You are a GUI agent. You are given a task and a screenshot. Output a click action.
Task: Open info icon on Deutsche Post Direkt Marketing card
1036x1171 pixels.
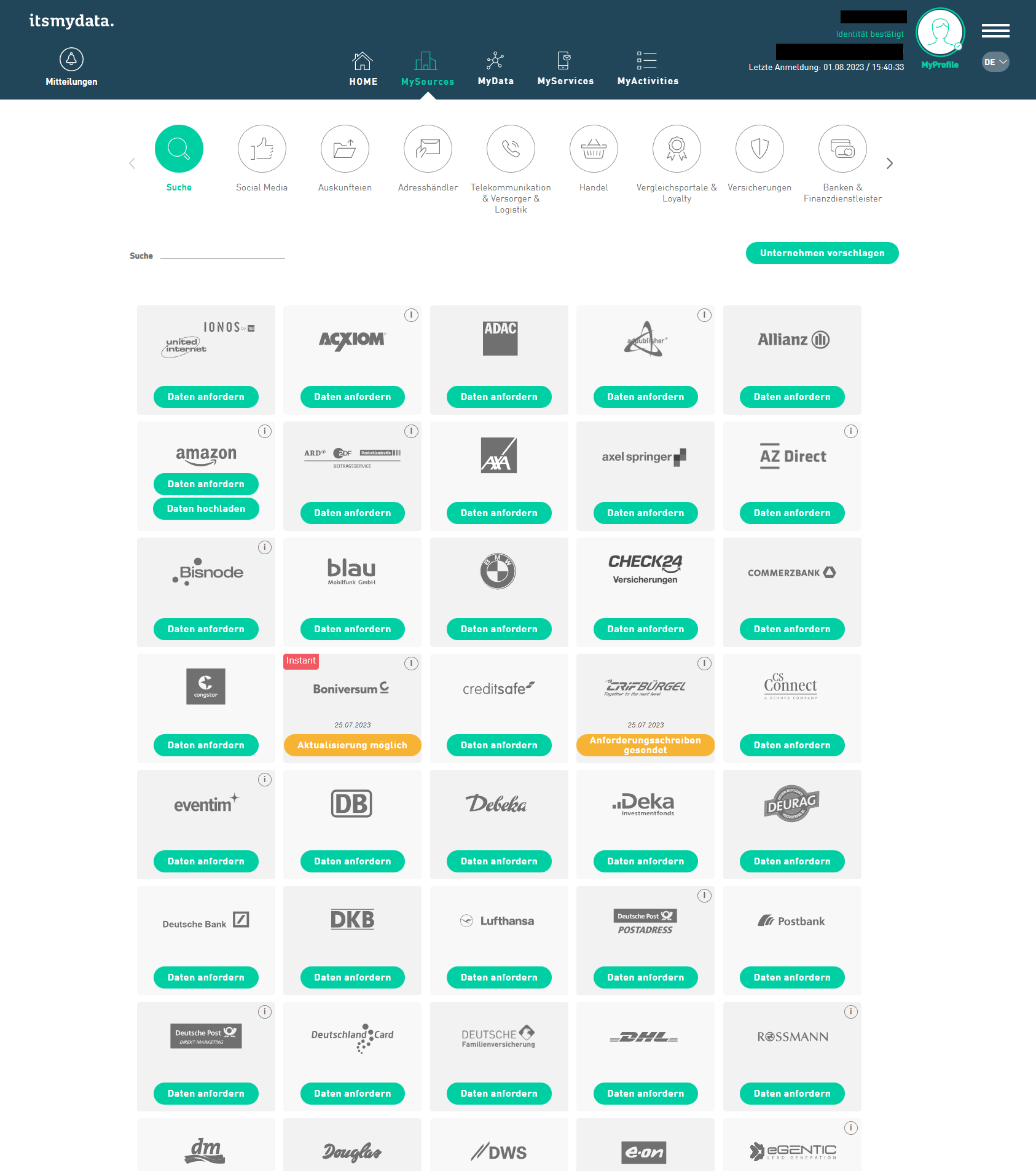265,1012
